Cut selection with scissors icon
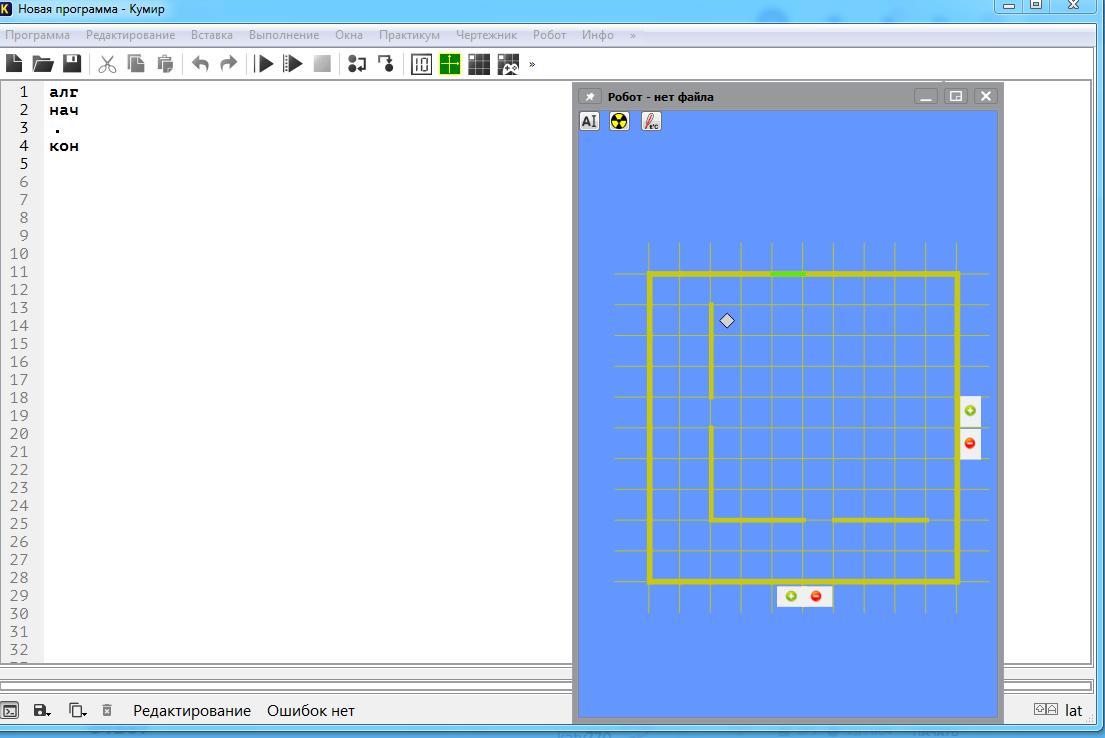This screenshot has height=738, width=1105. point(107,64)
